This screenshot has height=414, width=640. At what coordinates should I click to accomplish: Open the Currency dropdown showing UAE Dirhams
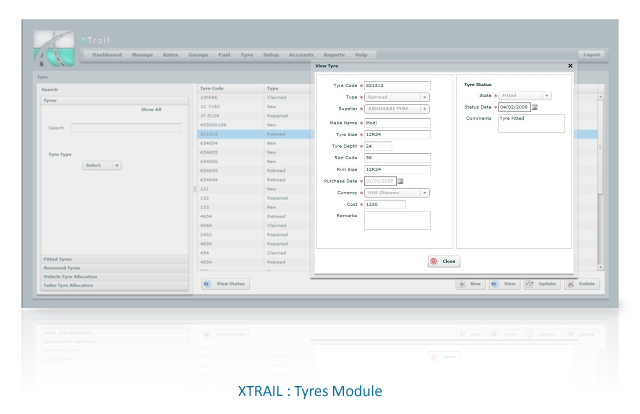(x=397, y=193)
